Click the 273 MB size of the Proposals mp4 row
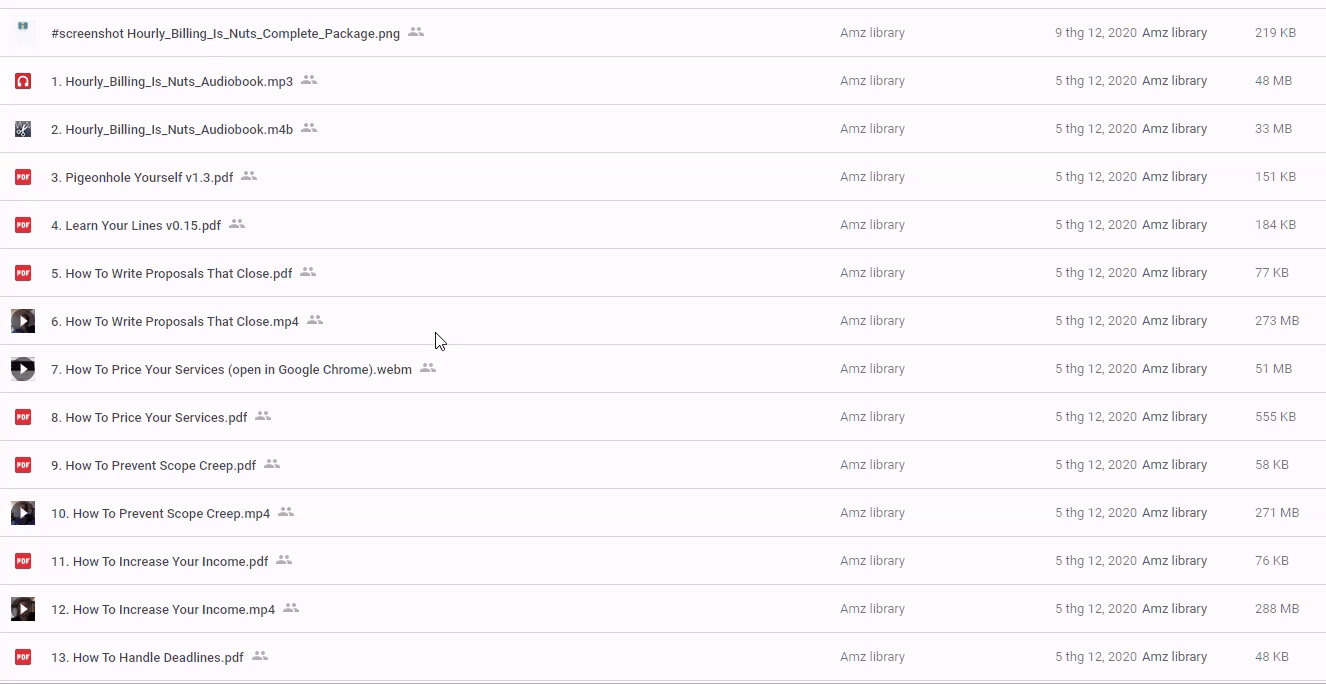 click(x=1276, y=321)
